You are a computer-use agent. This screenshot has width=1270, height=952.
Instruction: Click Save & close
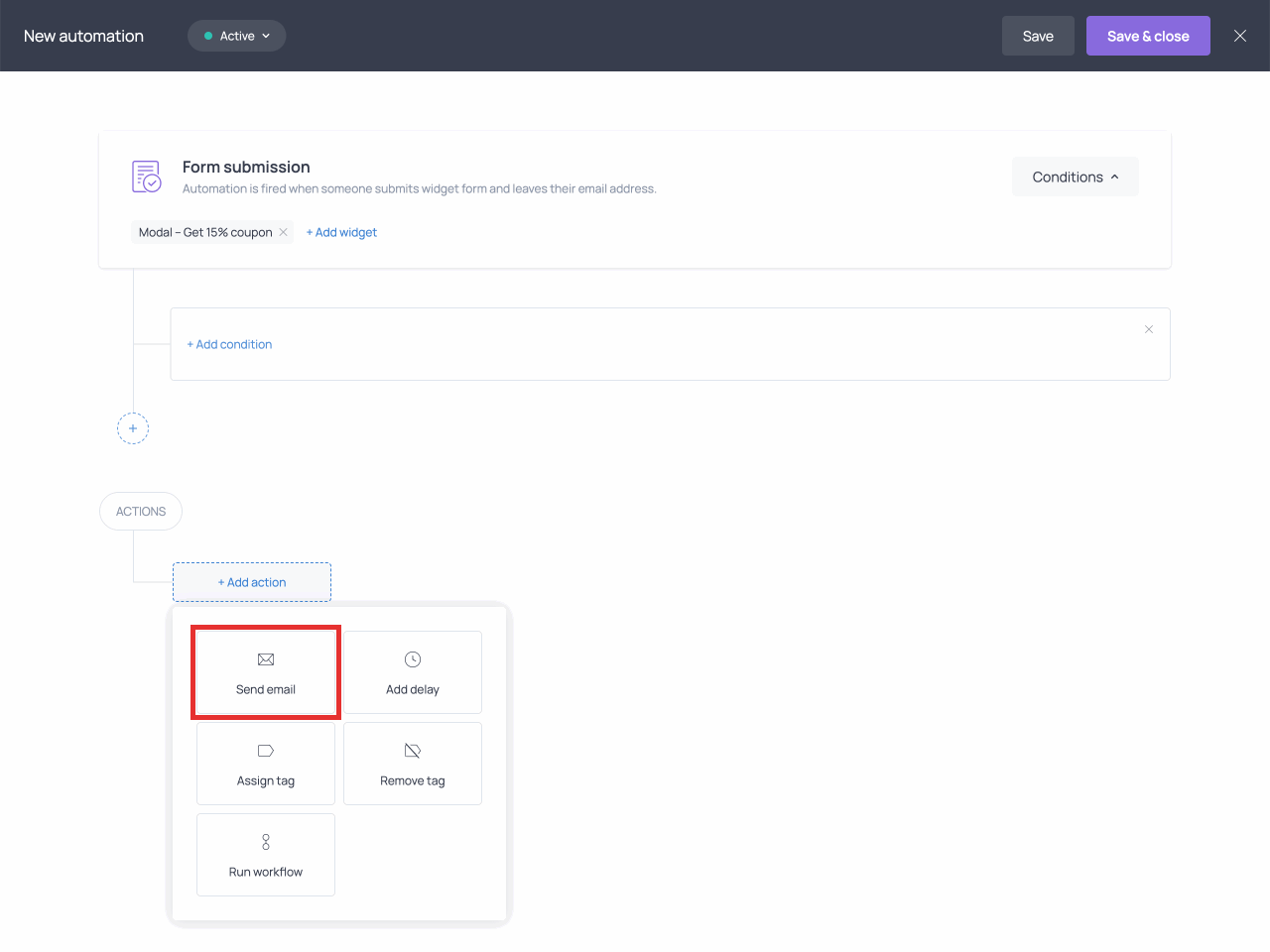pos(1148,36)
